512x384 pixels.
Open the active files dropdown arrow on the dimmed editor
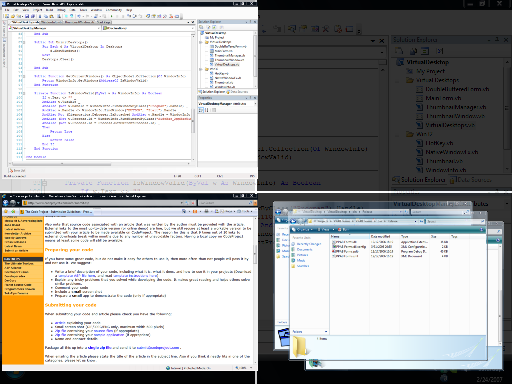373,41
